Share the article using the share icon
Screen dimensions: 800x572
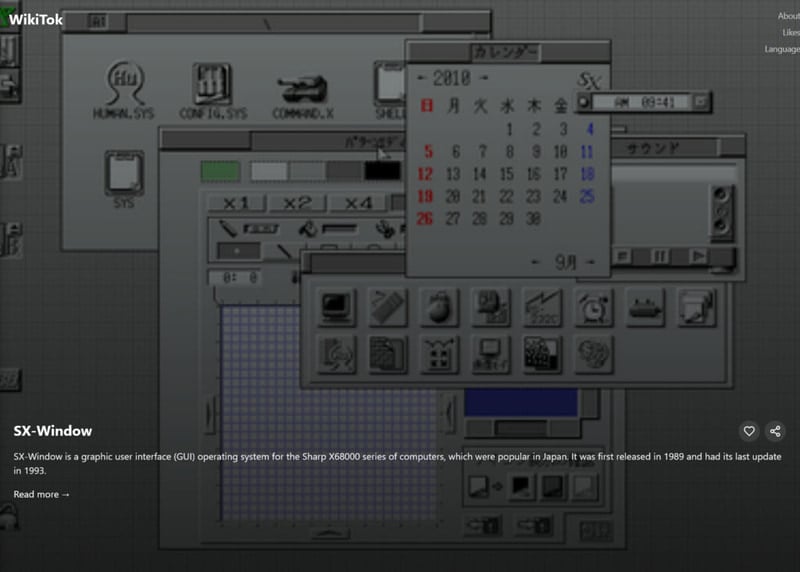click(776, 431)
